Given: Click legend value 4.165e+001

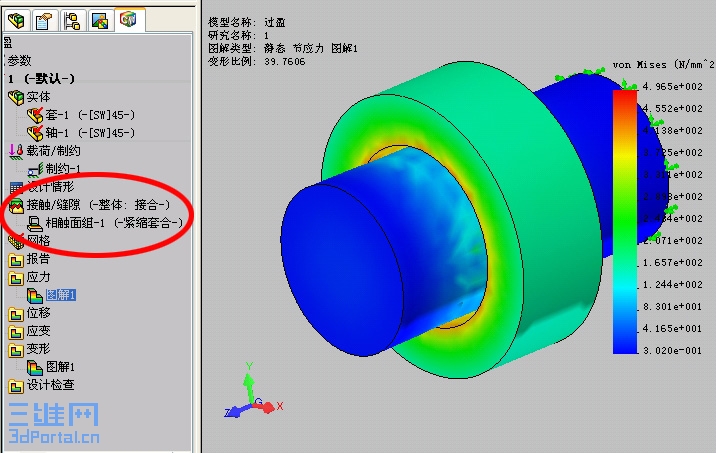Looking at the screenshot, I should tap(672, 328).
